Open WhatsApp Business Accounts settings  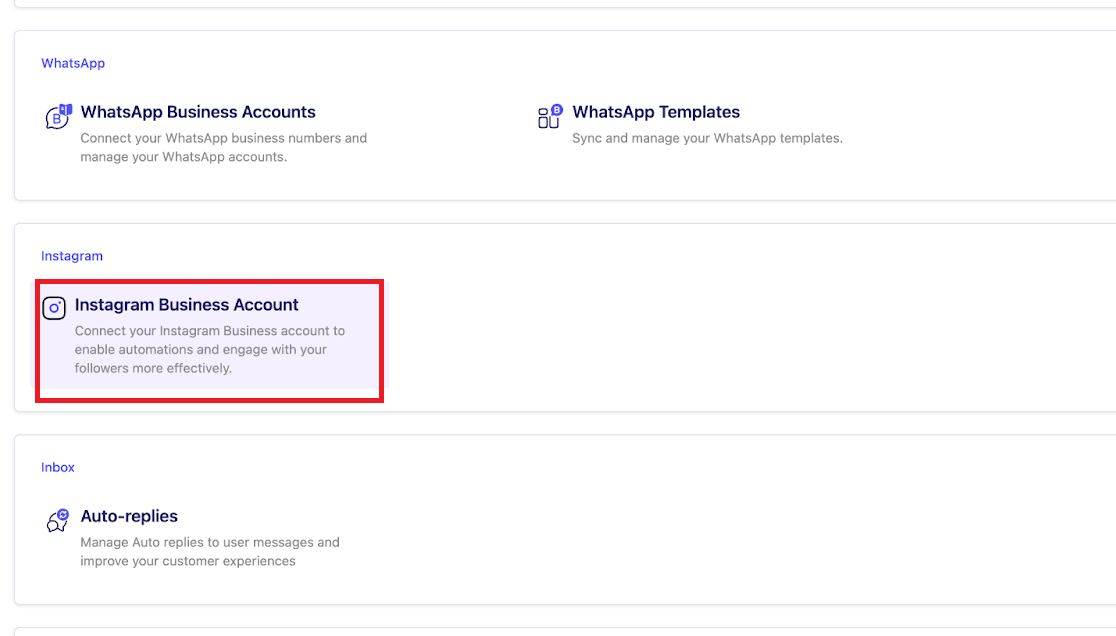[198, 112]
